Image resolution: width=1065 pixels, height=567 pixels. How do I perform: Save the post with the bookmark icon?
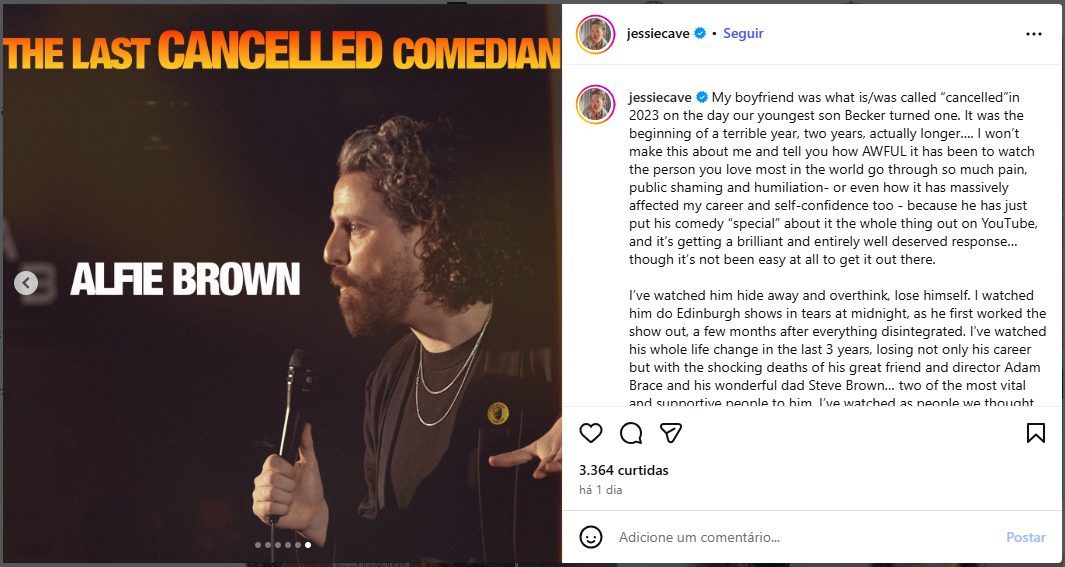1036,433
